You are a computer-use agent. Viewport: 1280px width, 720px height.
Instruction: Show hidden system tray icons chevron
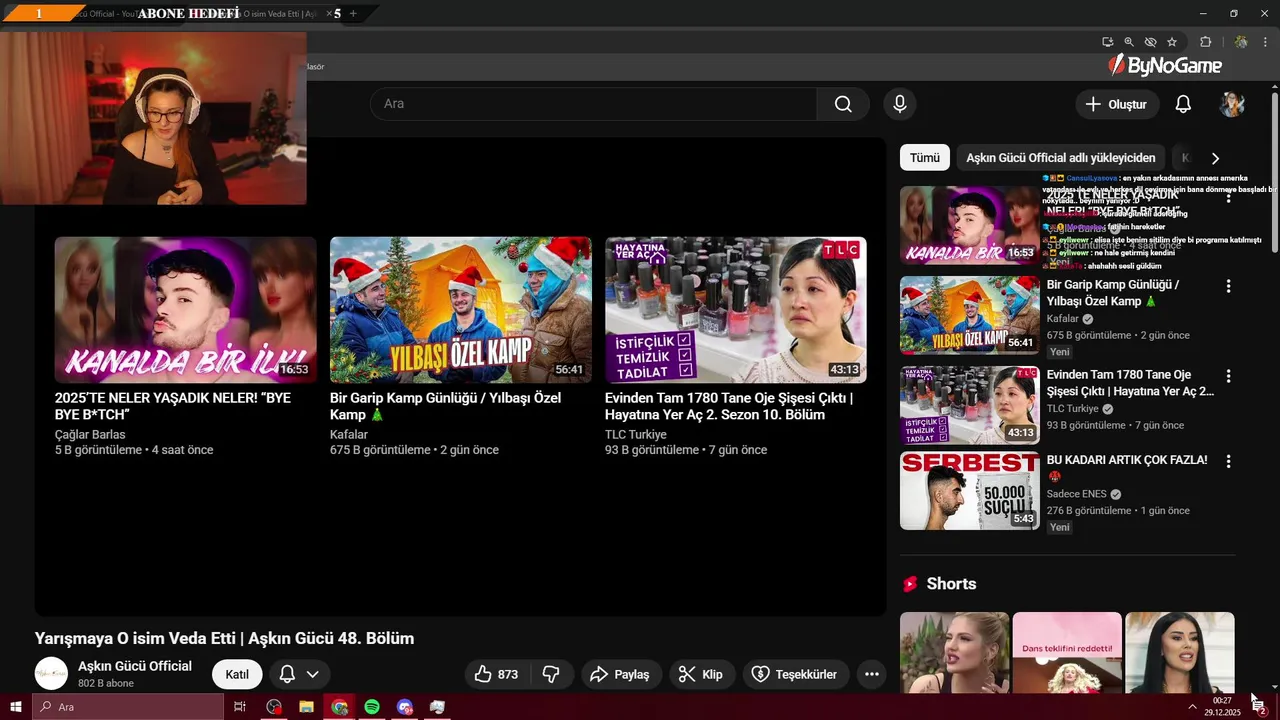(1192, 707)
